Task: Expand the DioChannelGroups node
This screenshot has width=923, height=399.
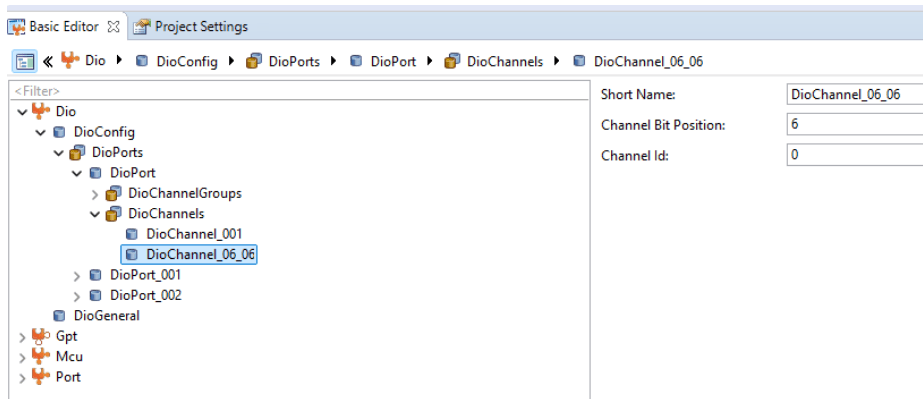Action: tap(95, 194)
